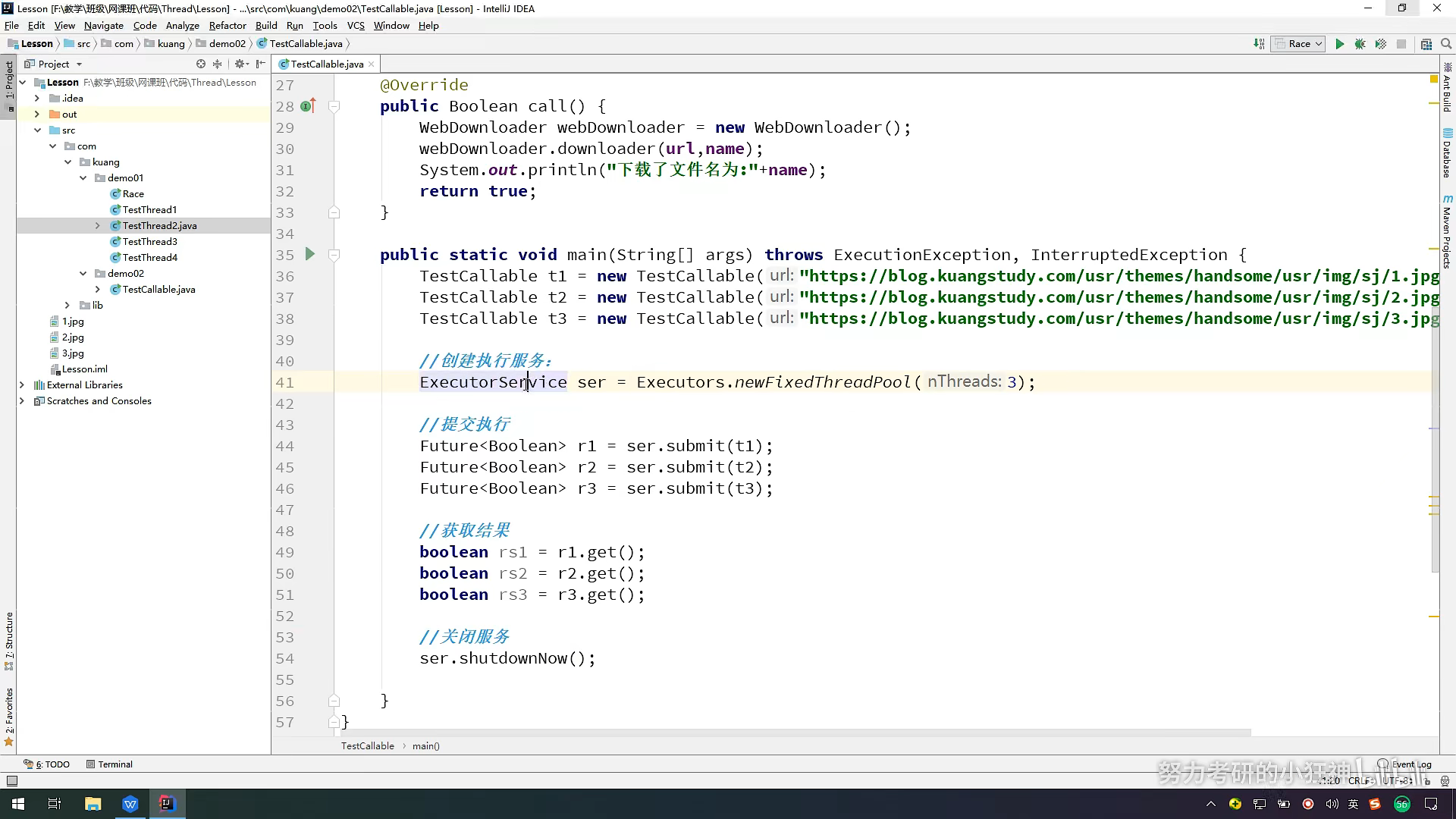Click the main() breadcrumb at editor bottom
This screenshot has height=819, width=1456.
click(425, 746)
